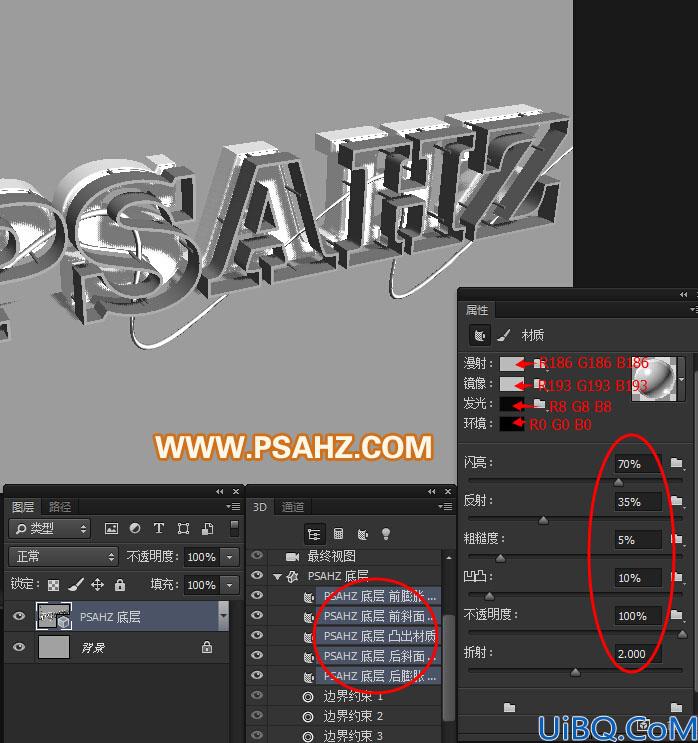Collapse the Properties panel with double arrows

tap(683, 295)
